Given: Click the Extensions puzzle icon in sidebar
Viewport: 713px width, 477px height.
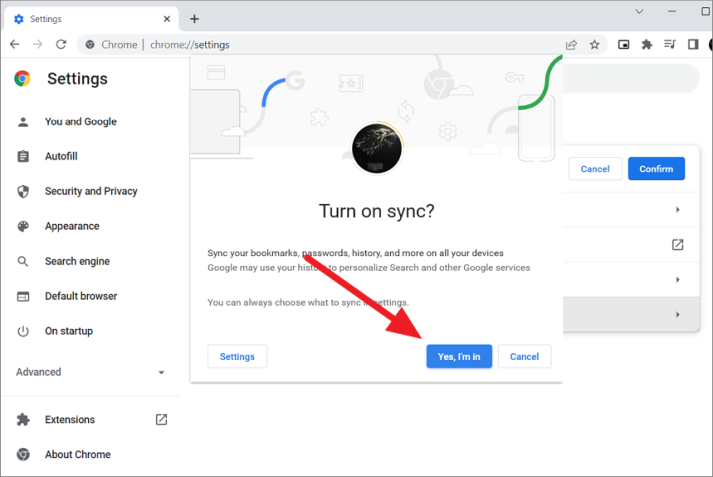Looking at the screenshot, I should pyautogui.click(x=23, y=419).
